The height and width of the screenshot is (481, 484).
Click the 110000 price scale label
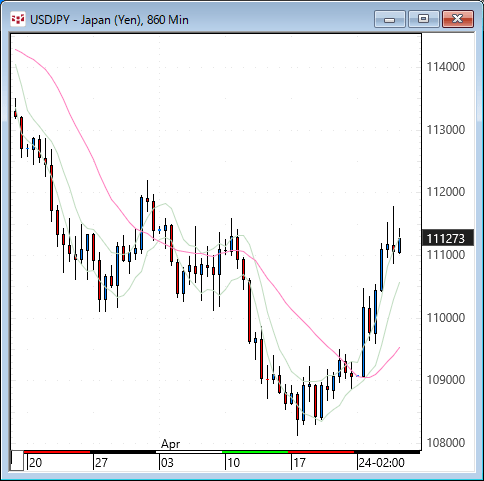(446, 317)
